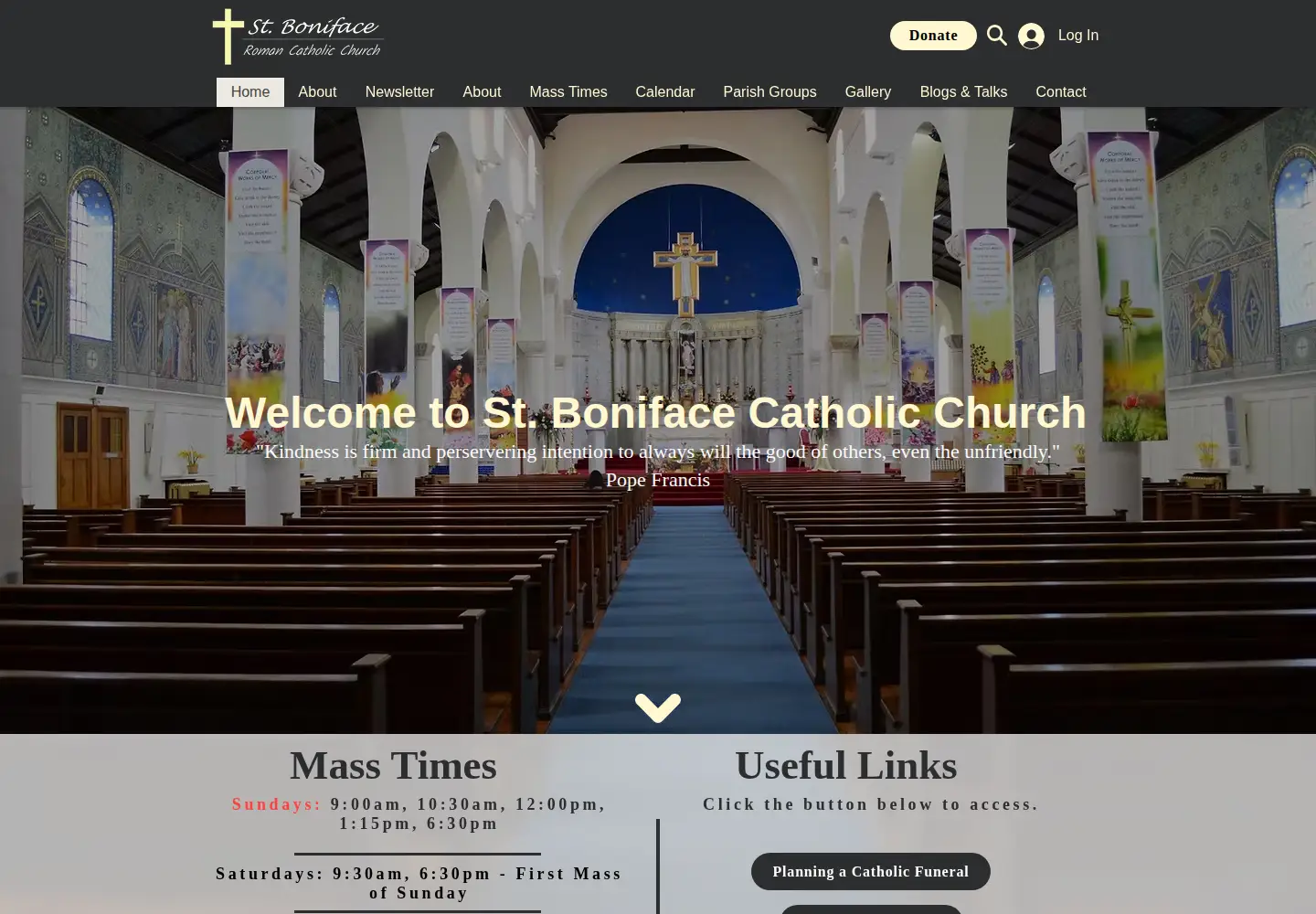Go to the Contact page

(1061, 92)
